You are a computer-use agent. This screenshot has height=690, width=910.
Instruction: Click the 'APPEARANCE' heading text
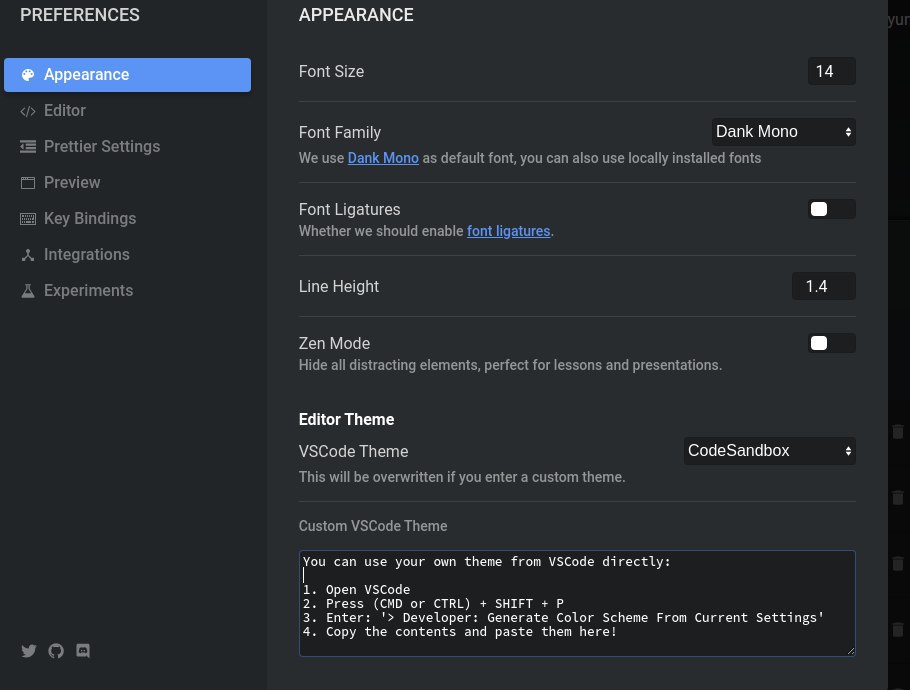coord(356,15)
